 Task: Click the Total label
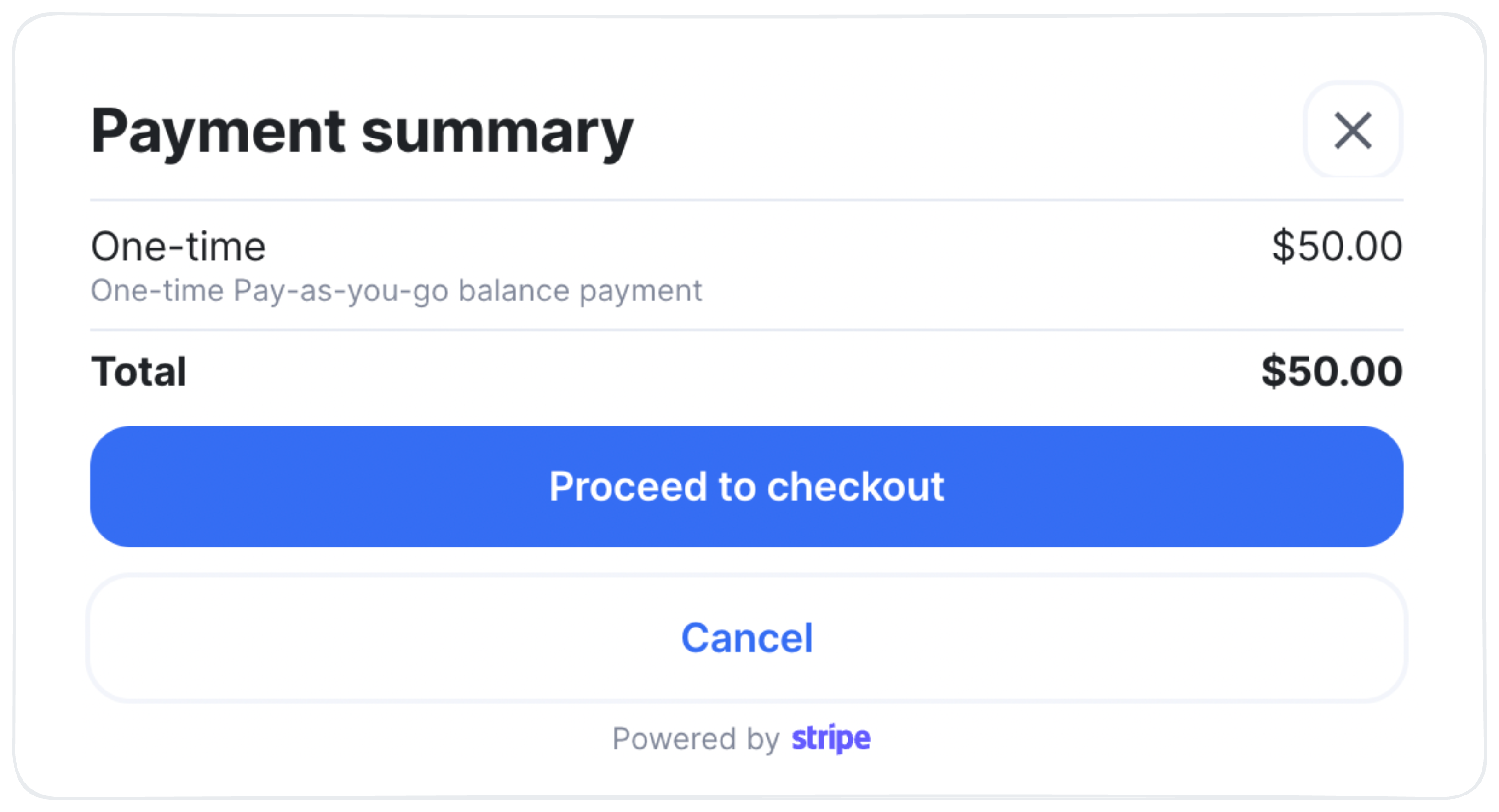pos(138,371)
